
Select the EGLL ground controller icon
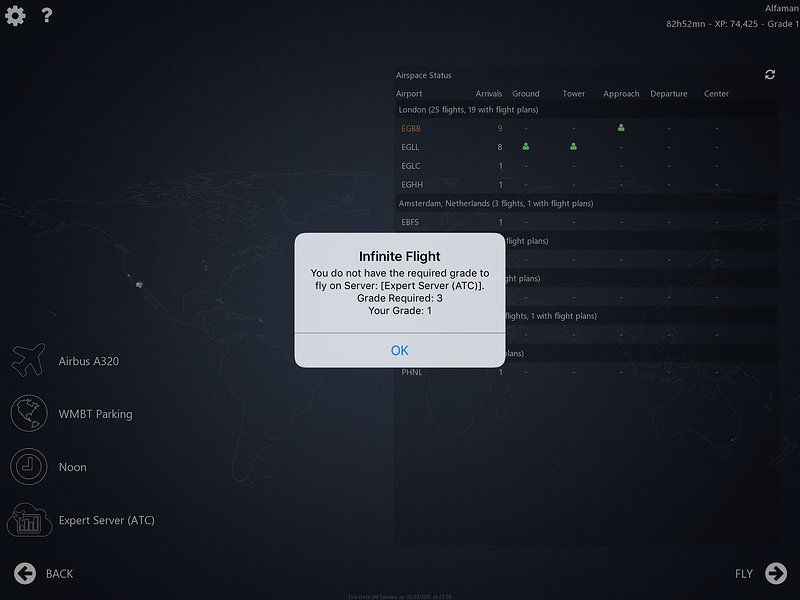coord(526,146)
